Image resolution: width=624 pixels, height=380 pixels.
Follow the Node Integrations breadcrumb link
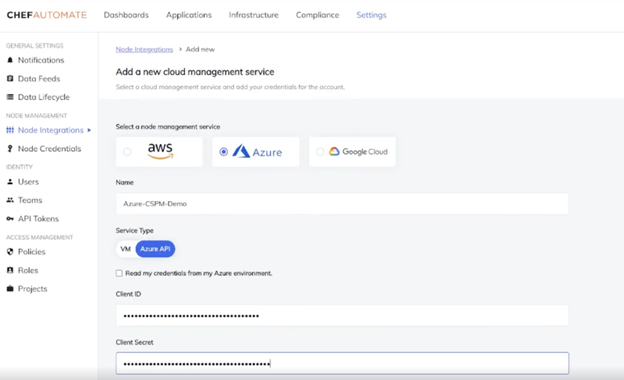[144, 49]
